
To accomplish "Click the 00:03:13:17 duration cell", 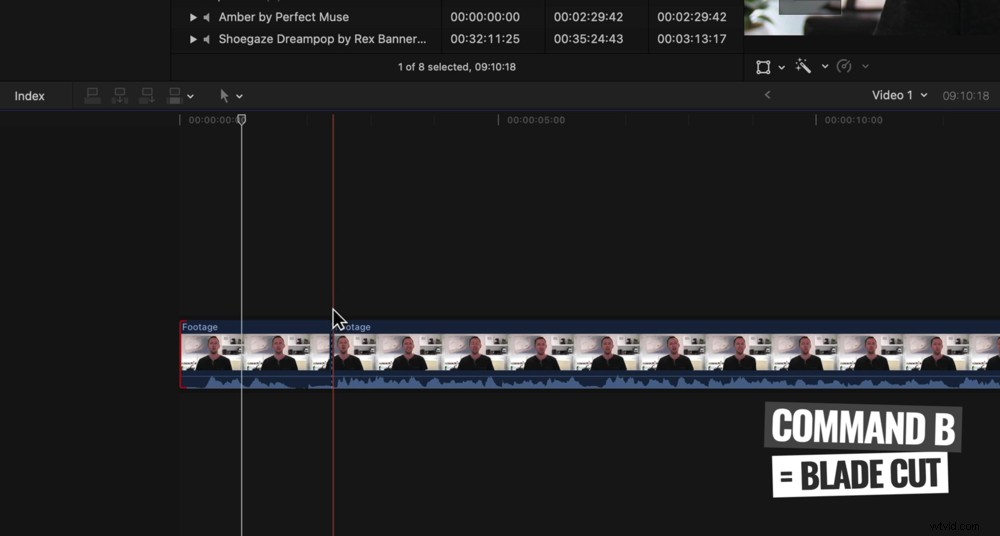I will point(692,39).
